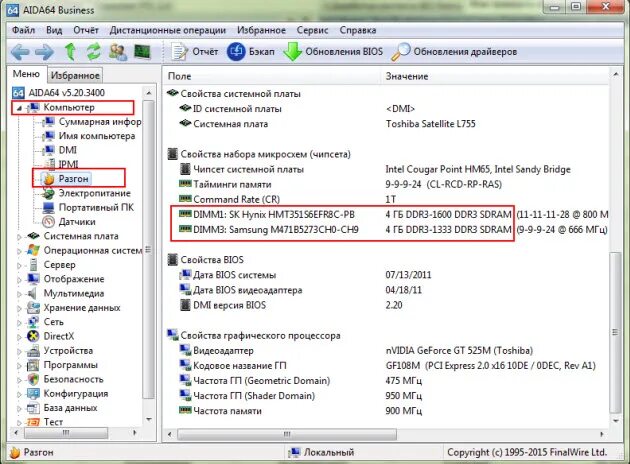Select Дата BIOS системы row
The width and height of the screenshot is (630, 464).
pos(387,275)
